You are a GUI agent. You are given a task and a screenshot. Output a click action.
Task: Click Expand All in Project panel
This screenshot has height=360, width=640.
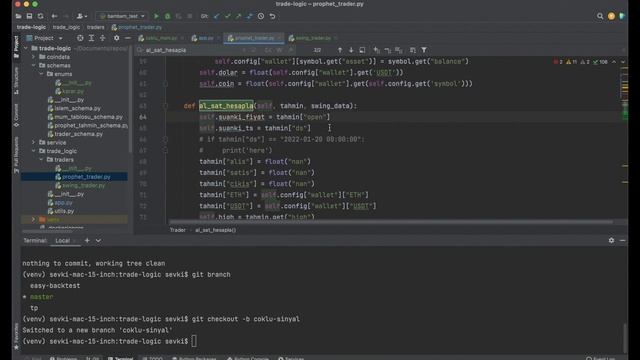[x=91, y=38]
